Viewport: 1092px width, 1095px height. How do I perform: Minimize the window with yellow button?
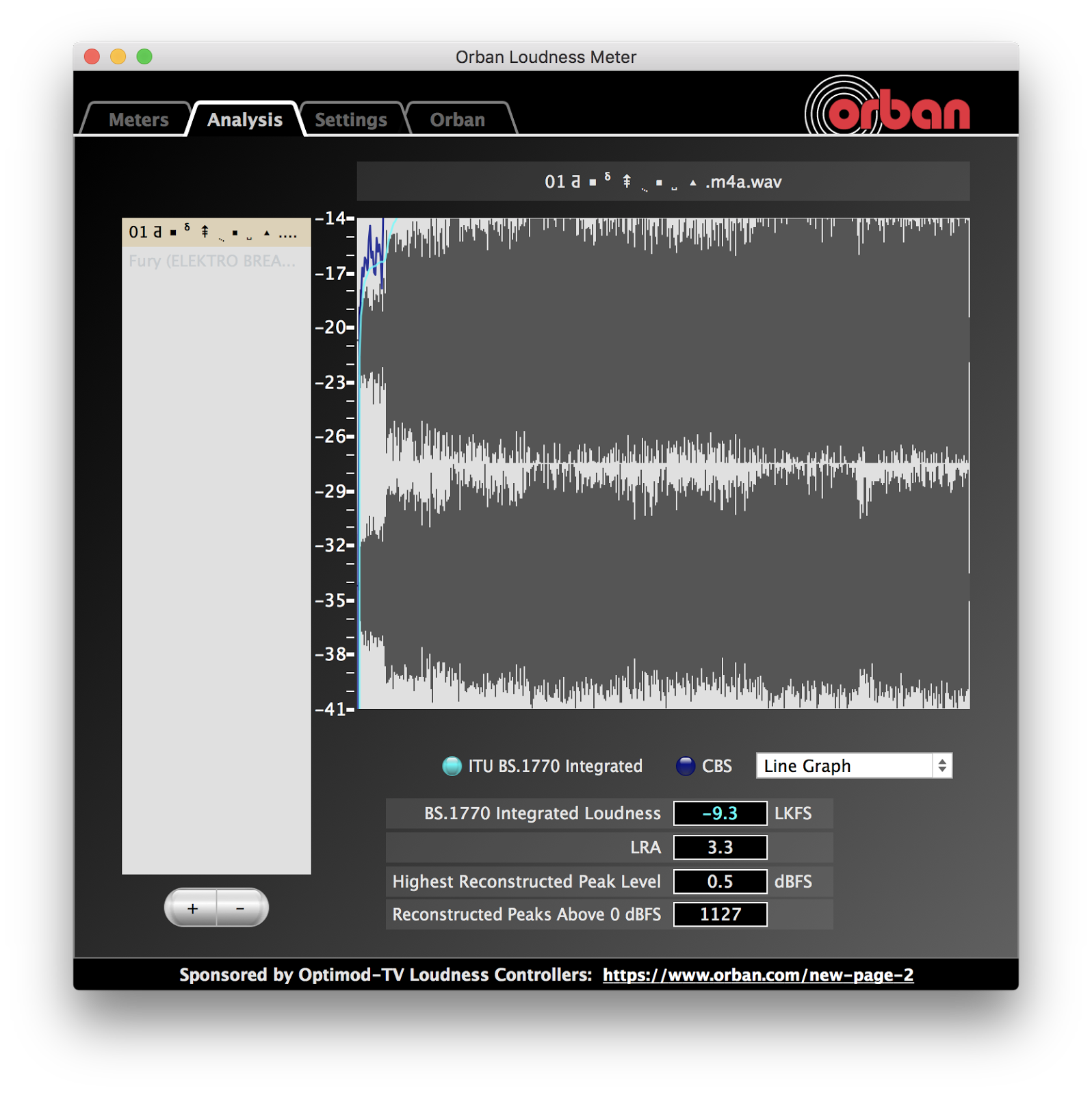coord(118,56)
